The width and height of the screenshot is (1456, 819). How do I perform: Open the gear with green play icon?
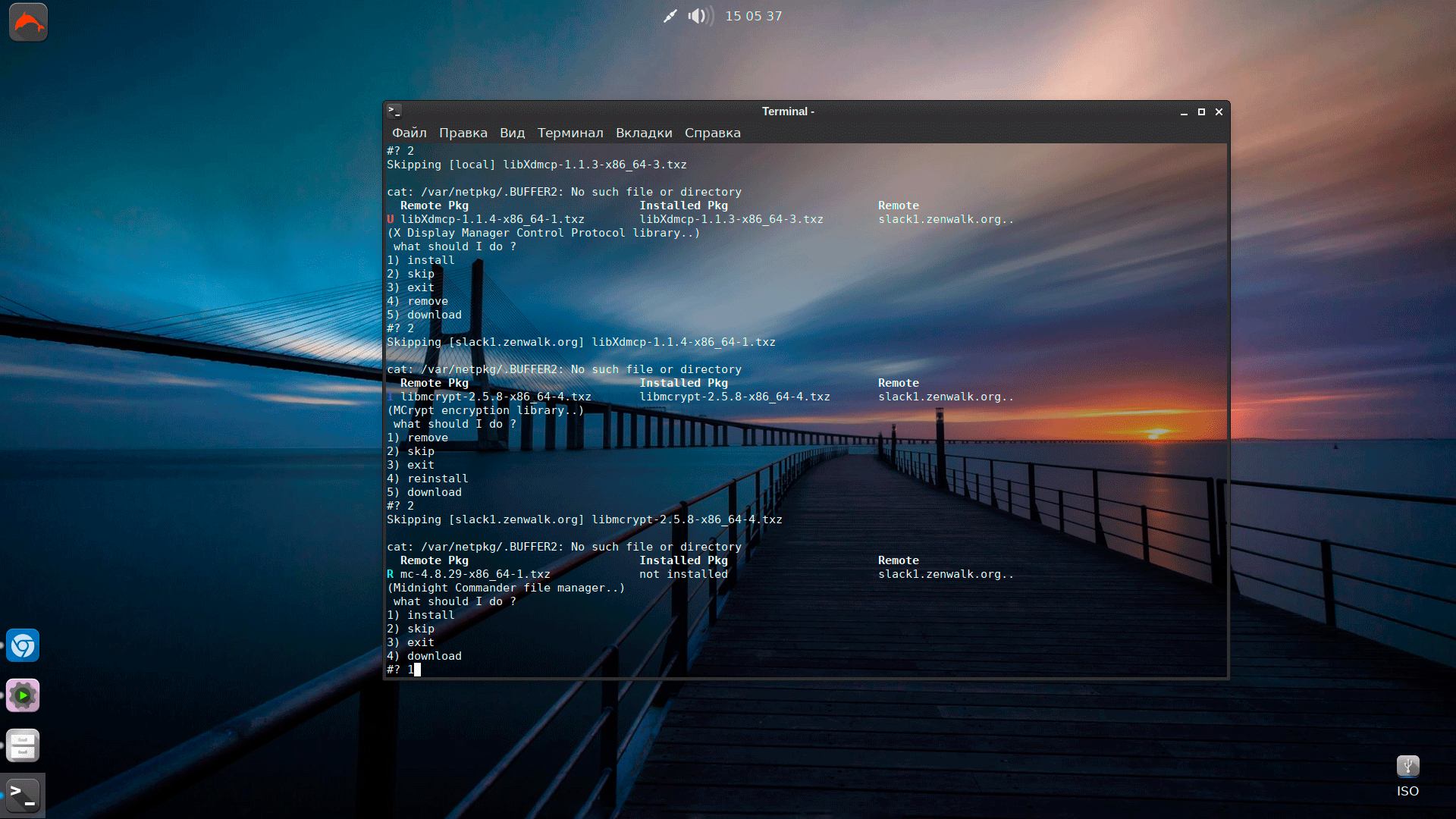23,695
